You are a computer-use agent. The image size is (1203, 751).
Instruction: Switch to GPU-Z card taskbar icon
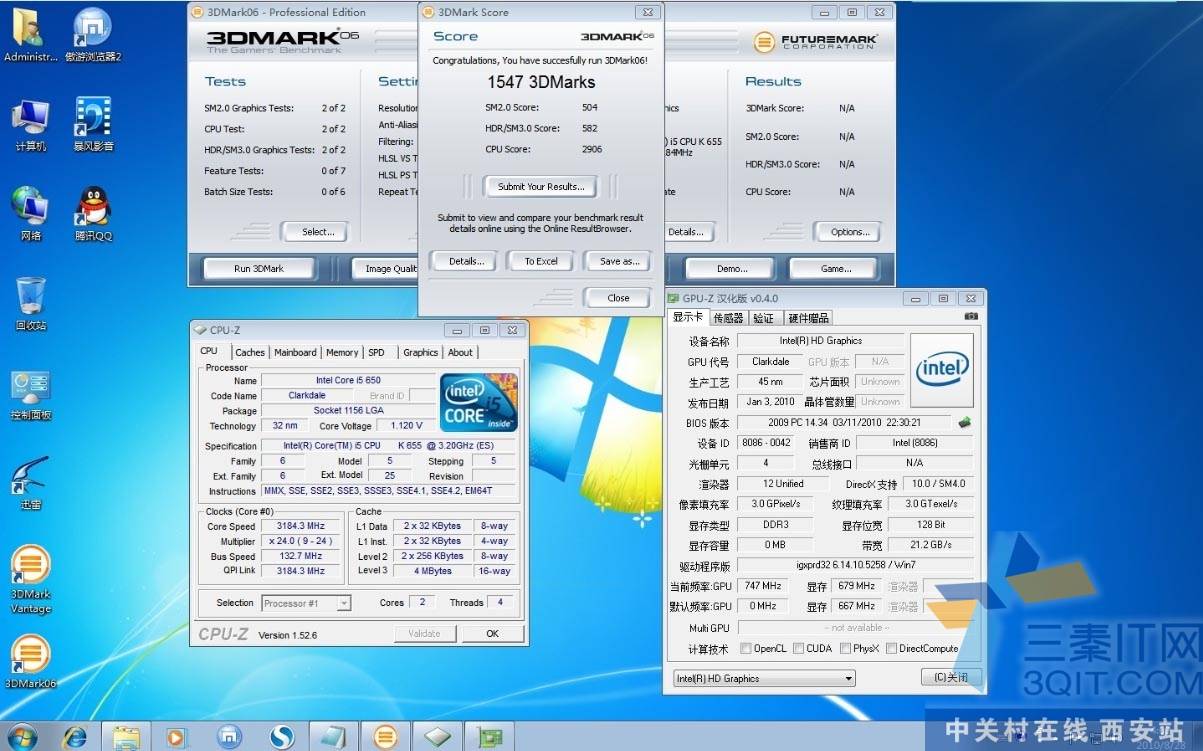pyautogui.click(x=489, y=738)
